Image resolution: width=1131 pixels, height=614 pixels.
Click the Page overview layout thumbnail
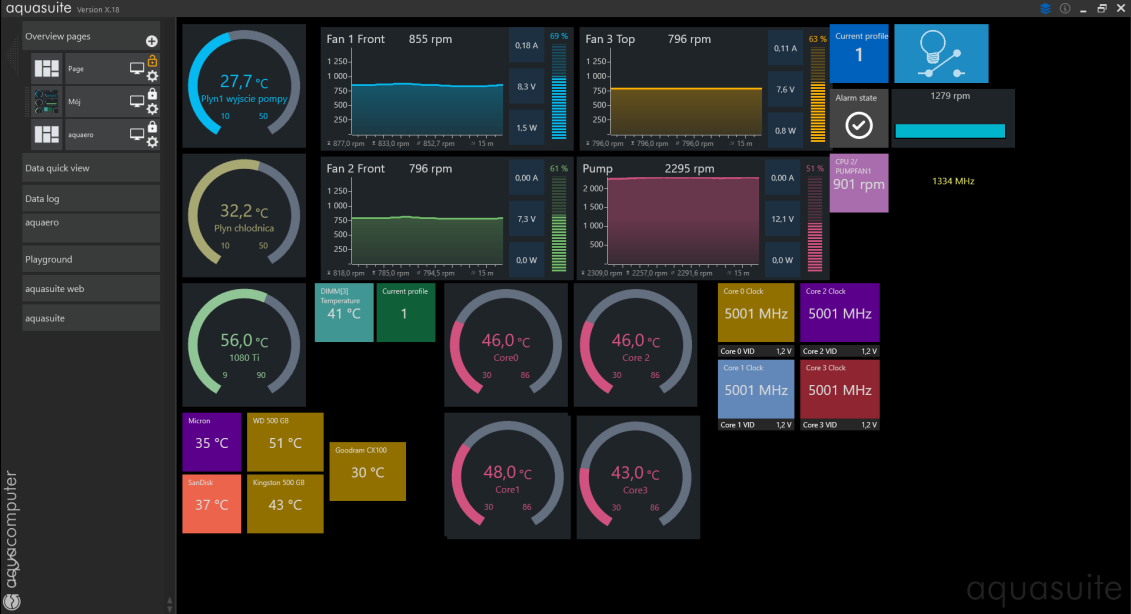47,69
